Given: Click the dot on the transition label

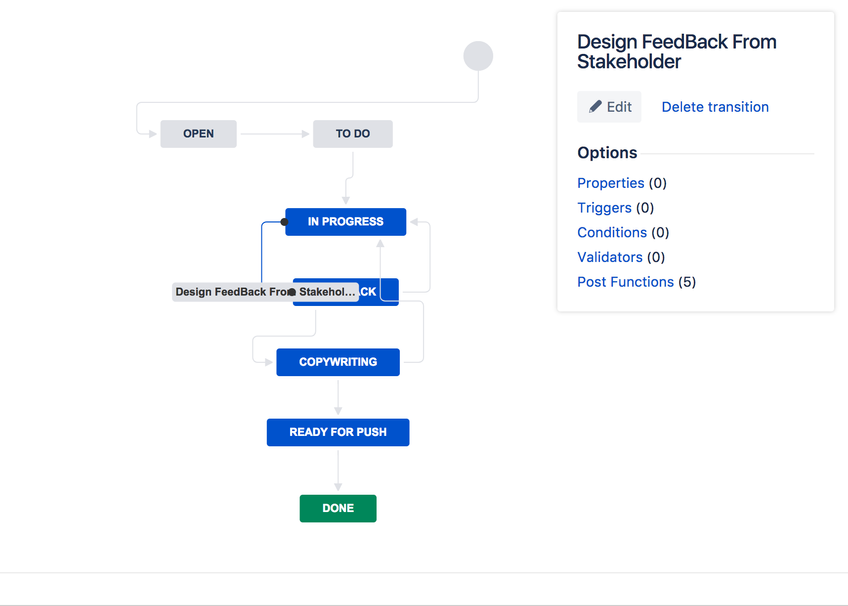Looking at the screenshot, I should [x=292, y=292].
